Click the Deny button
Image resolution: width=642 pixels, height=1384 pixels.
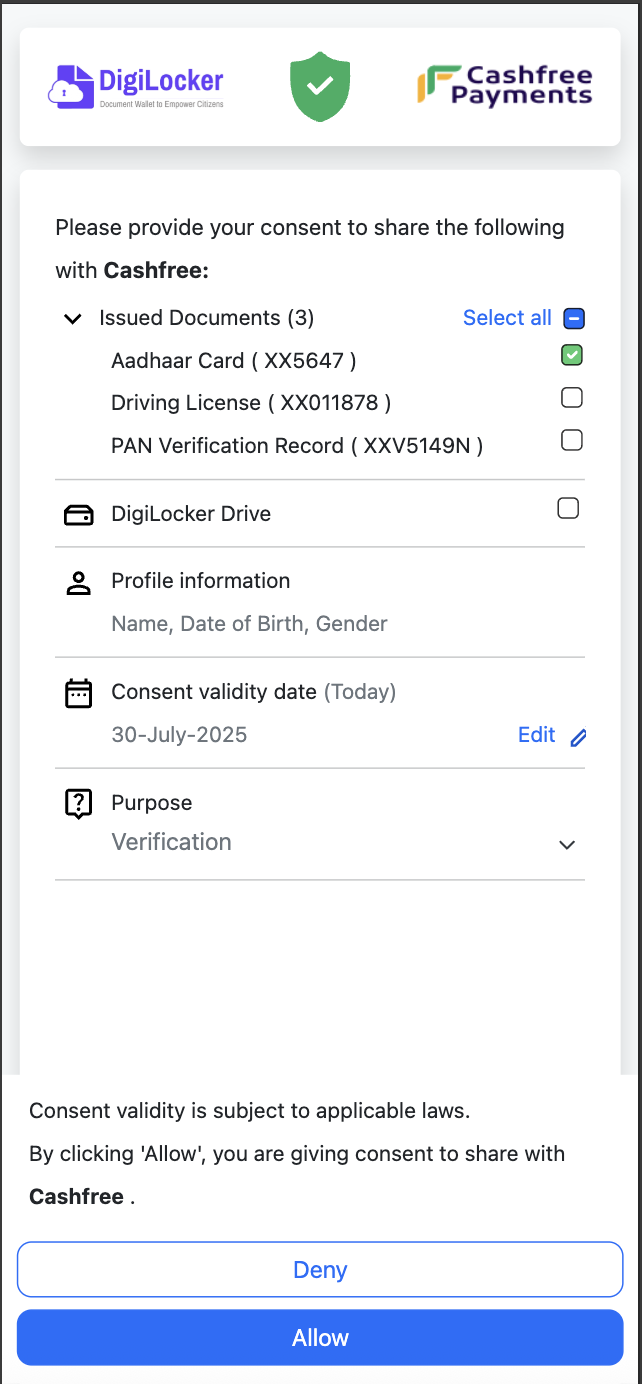(x=320, y=1270)
